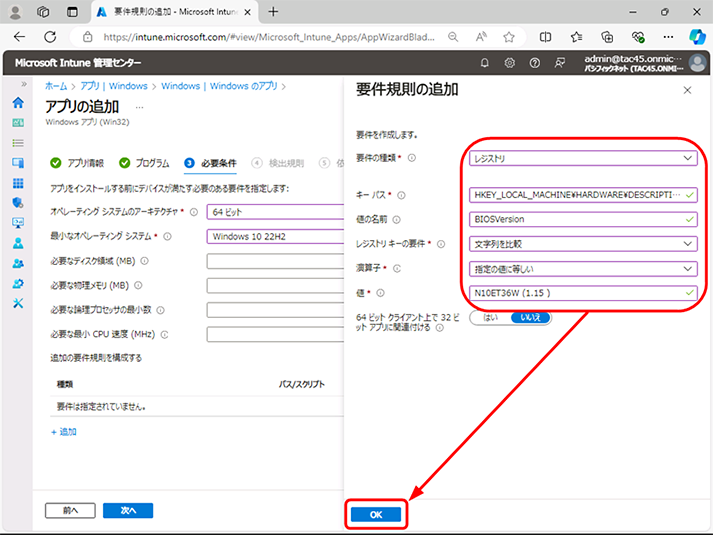This screenshot has width=713, height=535.
Task: Open notifications bell in Intune header
Action: [x=485, y=63]
